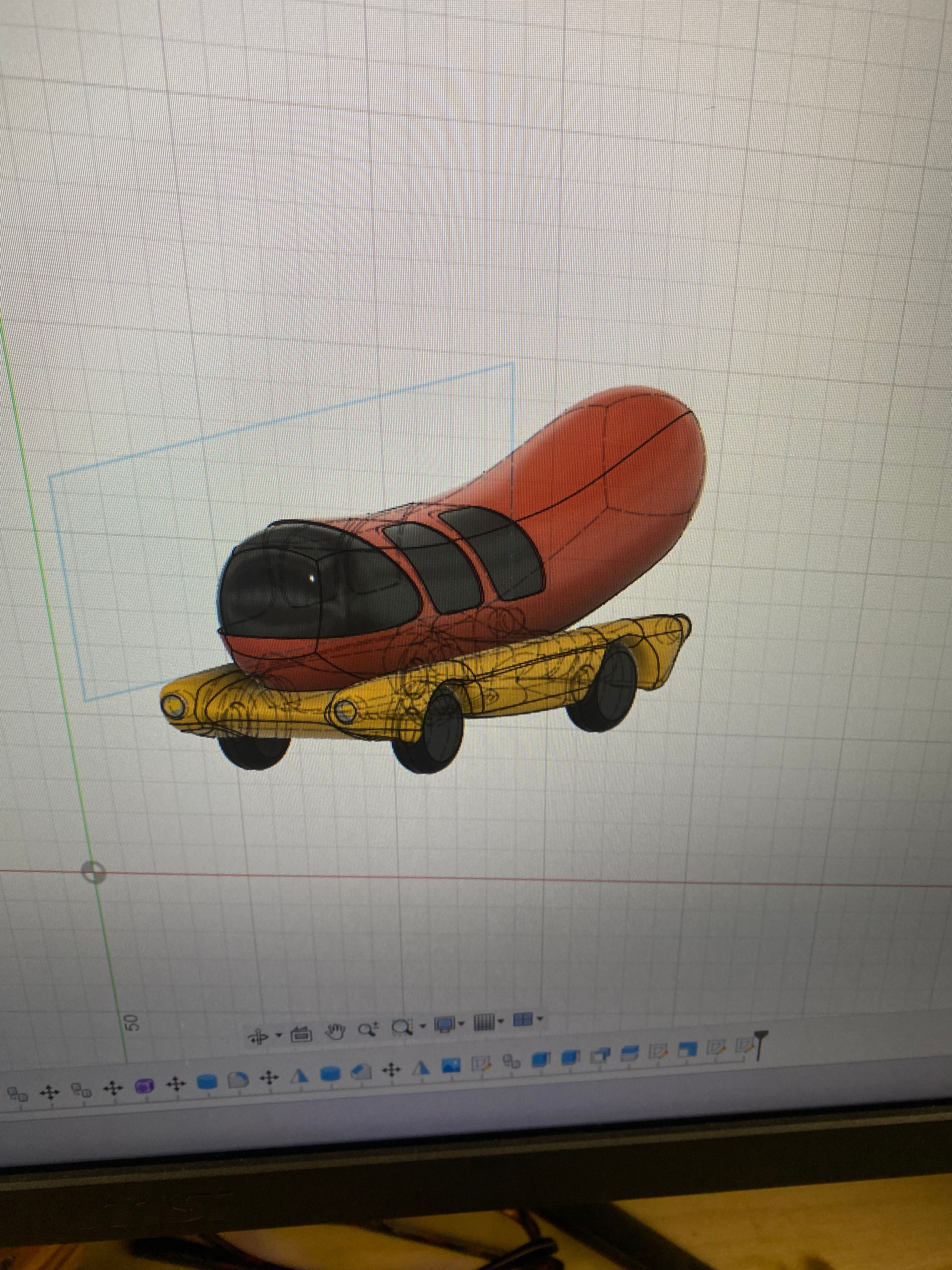
Task: Expand the Grid and Snaps dropdown arrow
Action: pos(501,1021)
